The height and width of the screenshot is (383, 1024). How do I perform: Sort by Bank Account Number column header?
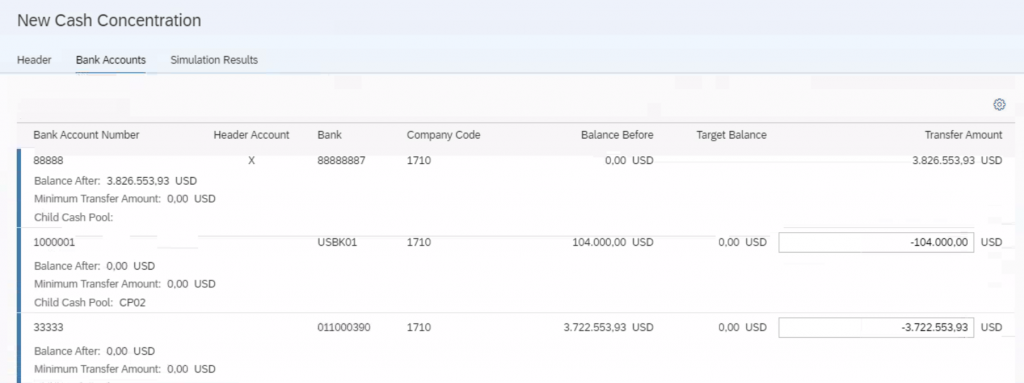86,135
